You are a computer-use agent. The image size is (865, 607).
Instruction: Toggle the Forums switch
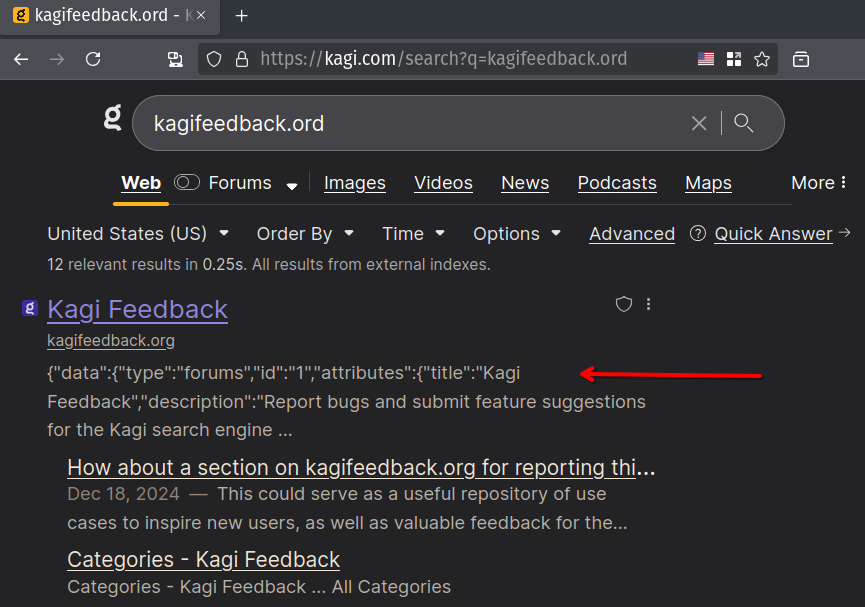187,182
